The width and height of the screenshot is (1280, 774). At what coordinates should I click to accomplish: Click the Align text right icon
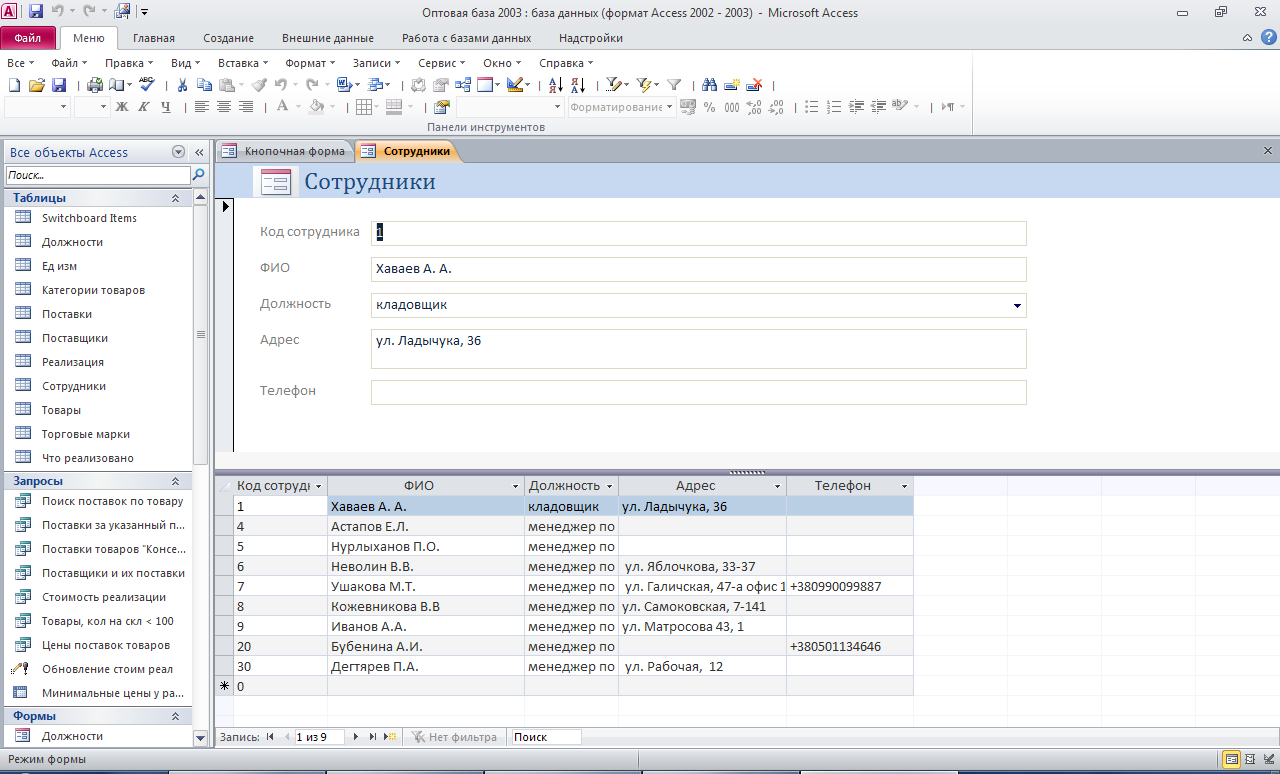pos(246,107)
